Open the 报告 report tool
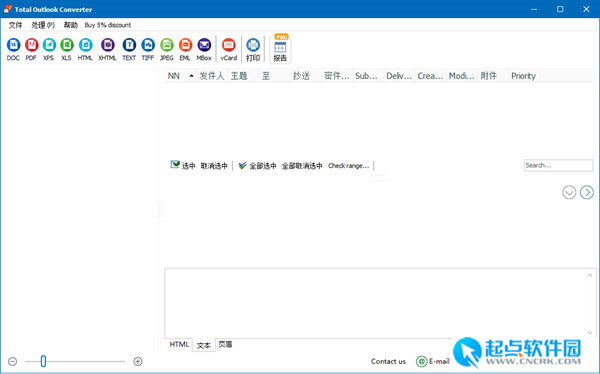 (x=280, y=49)
